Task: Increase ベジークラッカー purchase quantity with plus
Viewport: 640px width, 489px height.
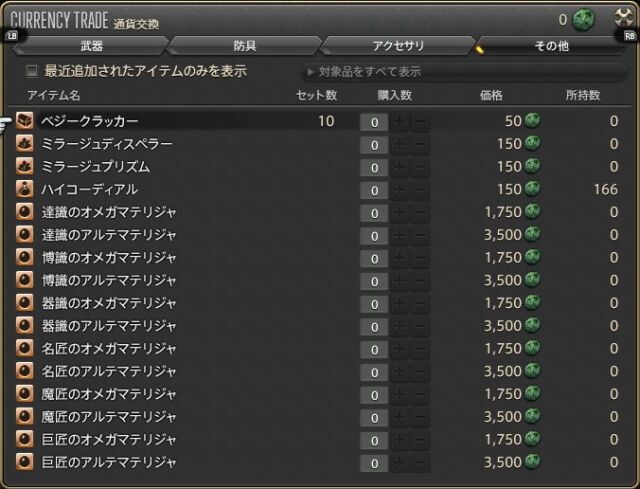Action: (401, 122)
